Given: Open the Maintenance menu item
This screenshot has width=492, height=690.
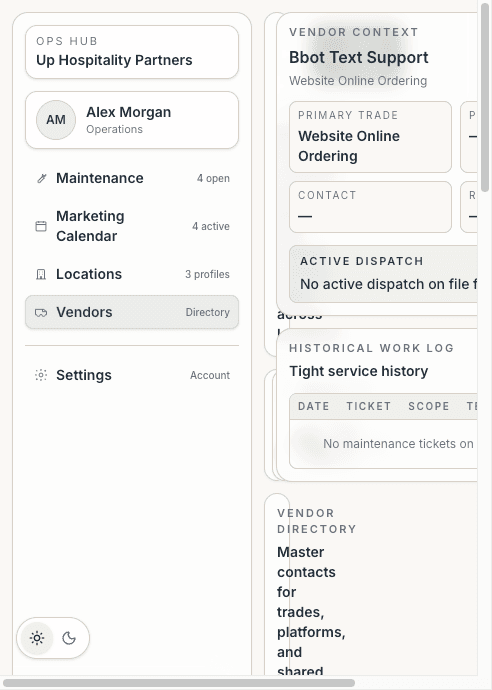Looking at the screenshot, I should (x=132, y=178).
